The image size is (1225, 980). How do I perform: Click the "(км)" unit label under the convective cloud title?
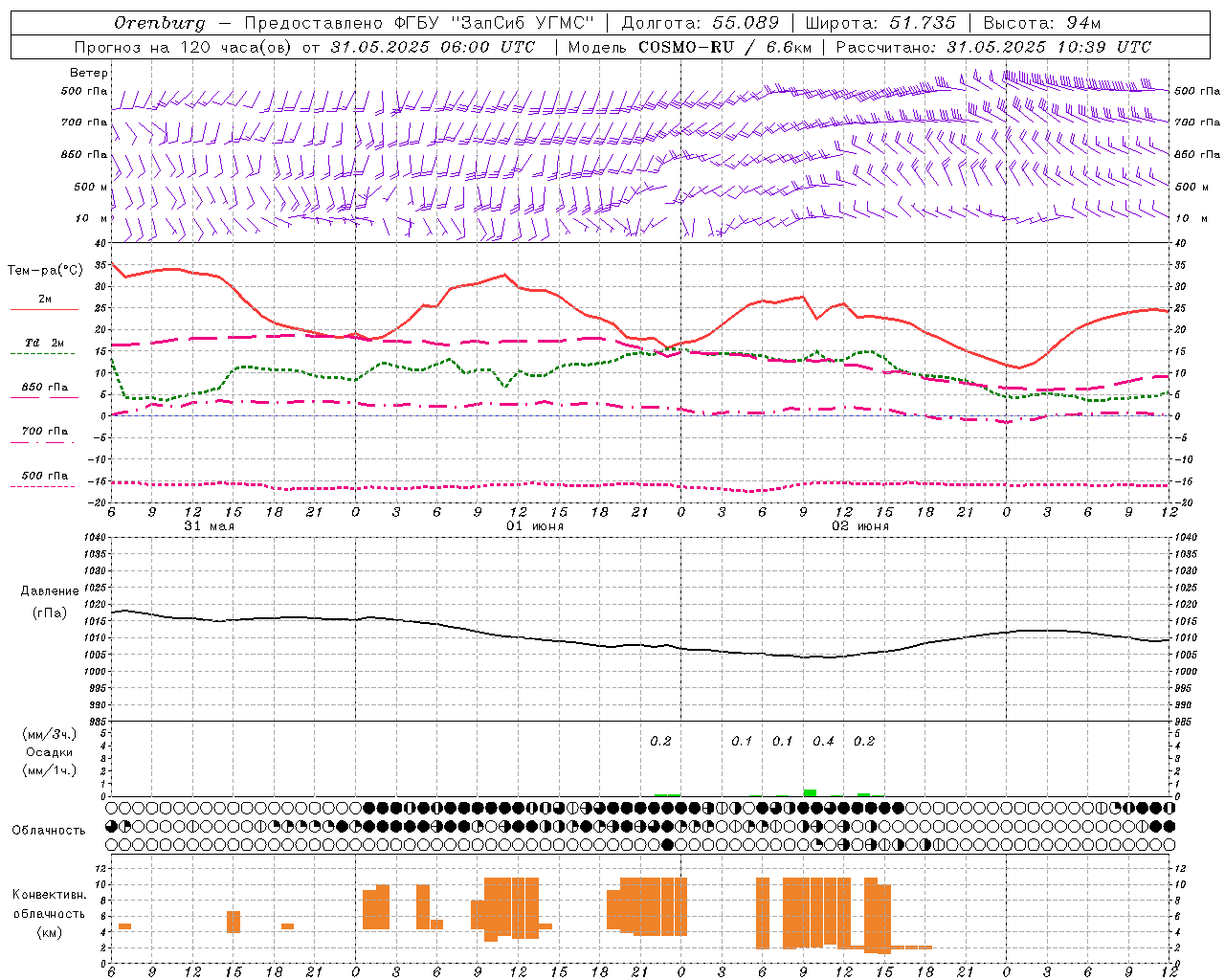50,931
